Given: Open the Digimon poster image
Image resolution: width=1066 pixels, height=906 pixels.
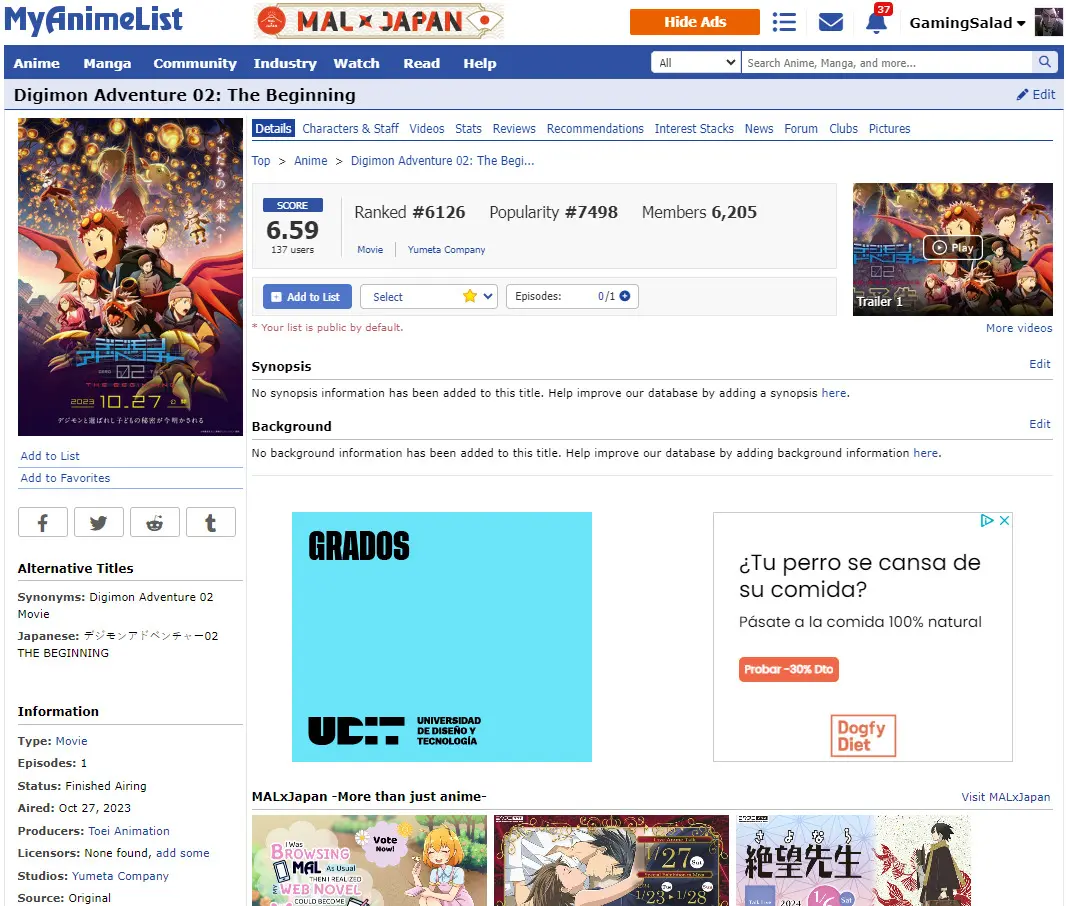Looking at the screenshot, I should (x=131, y=277).
